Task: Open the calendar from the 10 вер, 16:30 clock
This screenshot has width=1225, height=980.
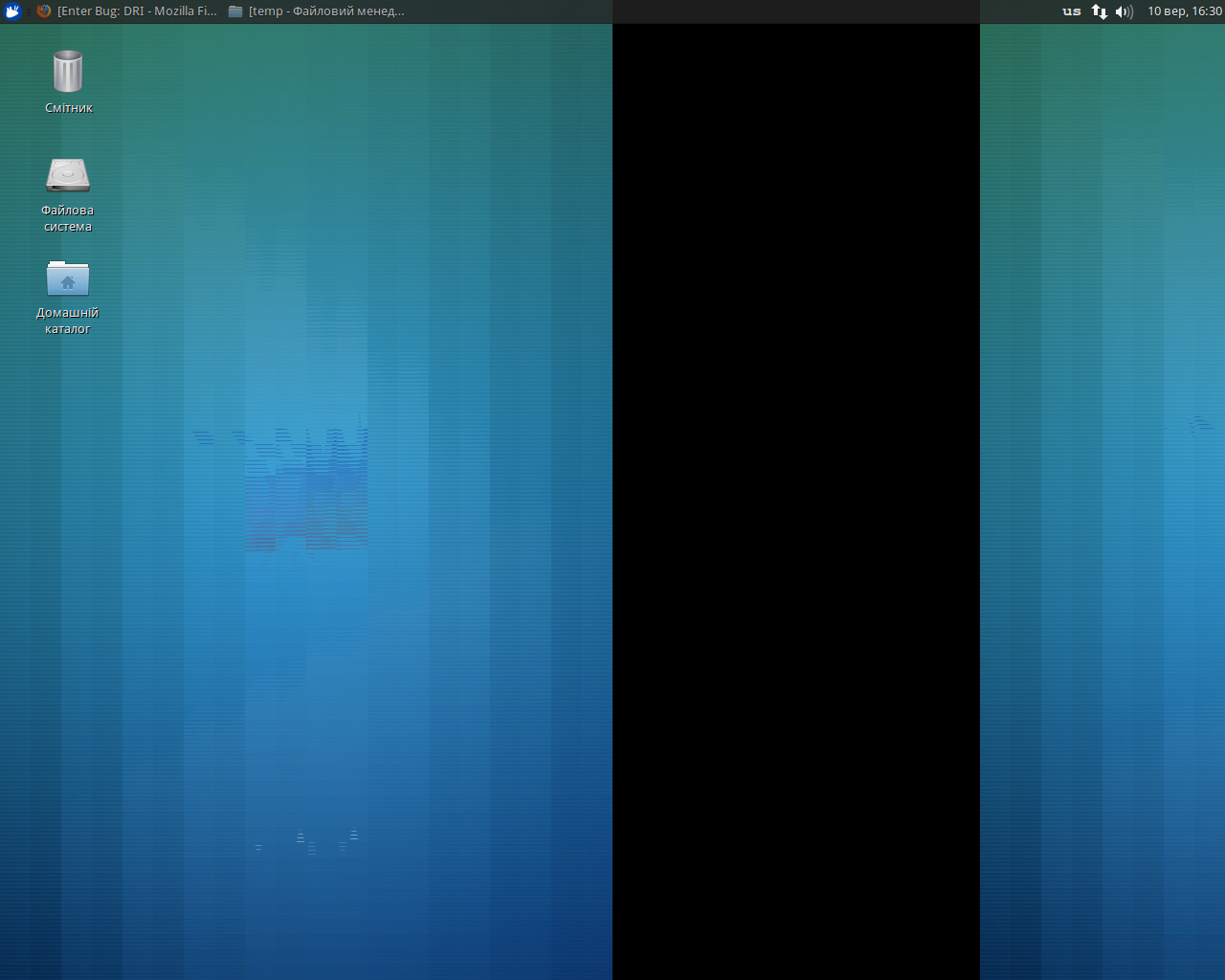Action: point(1184,11)
